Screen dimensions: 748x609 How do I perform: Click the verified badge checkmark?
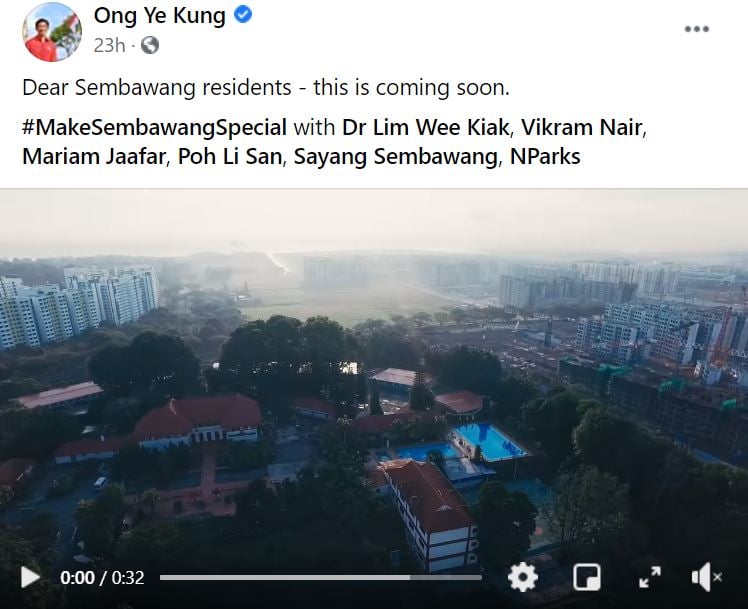coord(243,15)
